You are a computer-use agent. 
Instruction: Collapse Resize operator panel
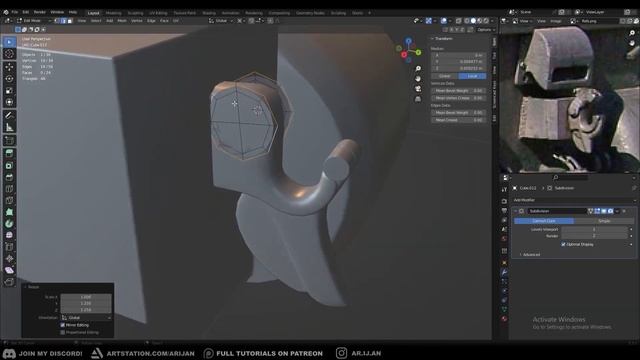click(32, 287)
